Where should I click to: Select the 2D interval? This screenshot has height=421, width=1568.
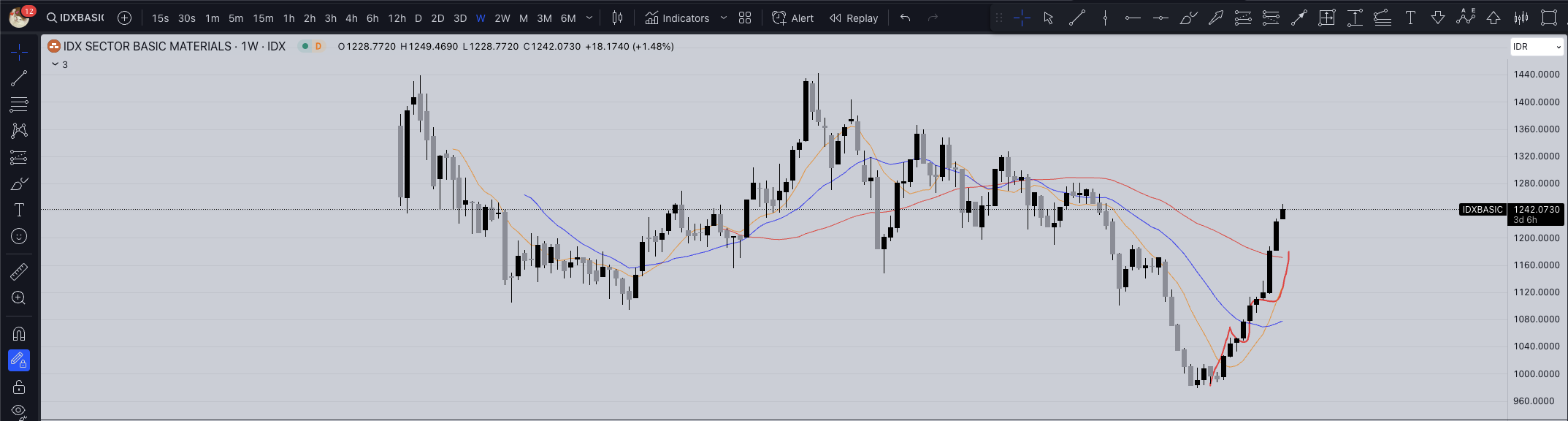point(437,18)
